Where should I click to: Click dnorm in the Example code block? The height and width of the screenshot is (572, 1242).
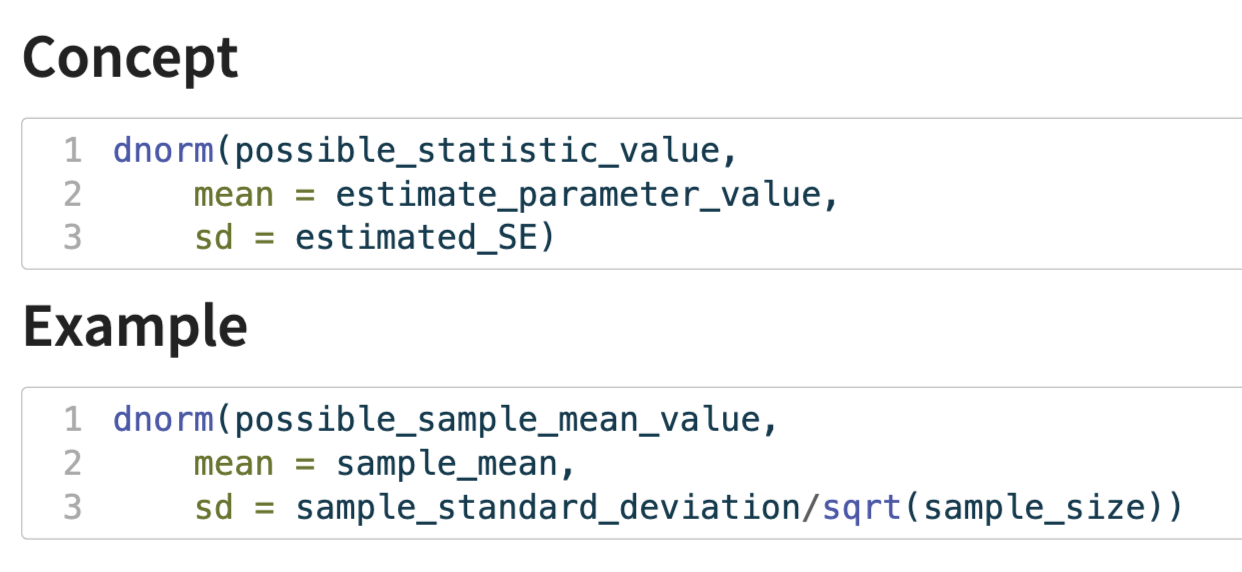tap(163, 419)
